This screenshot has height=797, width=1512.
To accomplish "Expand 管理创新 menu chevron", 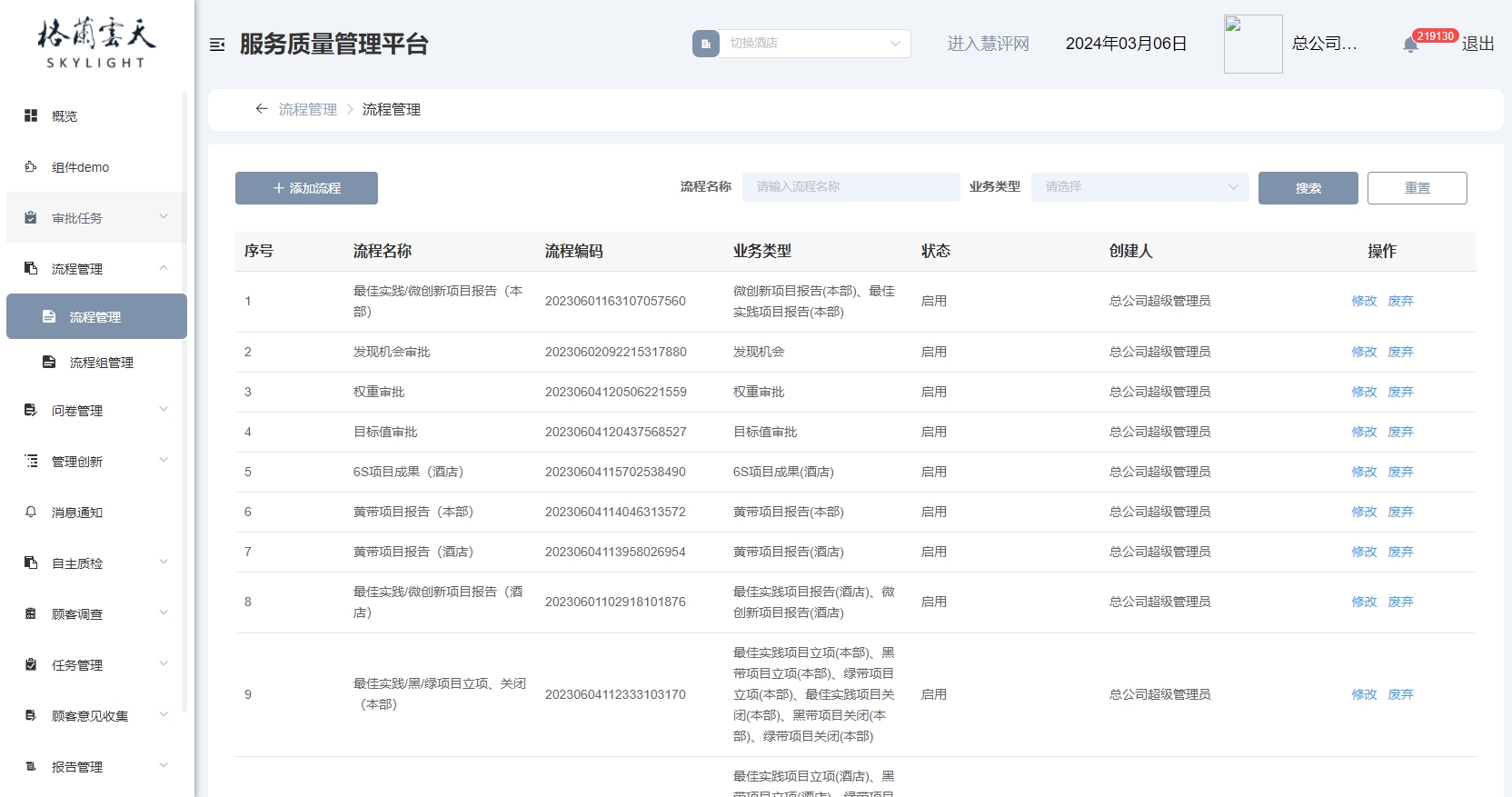I will 164,460.
